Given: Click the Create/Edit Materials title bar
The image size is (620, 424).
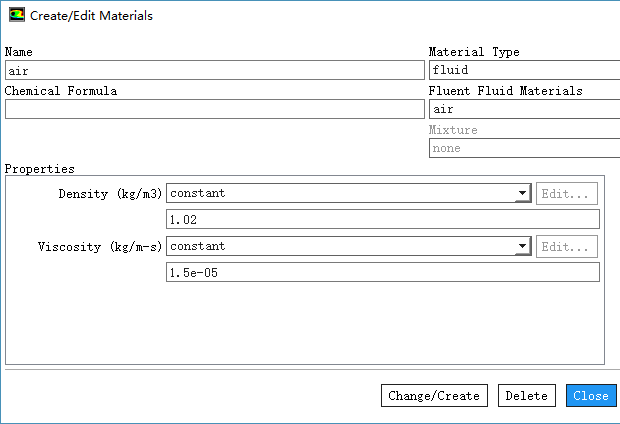Looking at the screenshot, I should (x=300, y=16).
